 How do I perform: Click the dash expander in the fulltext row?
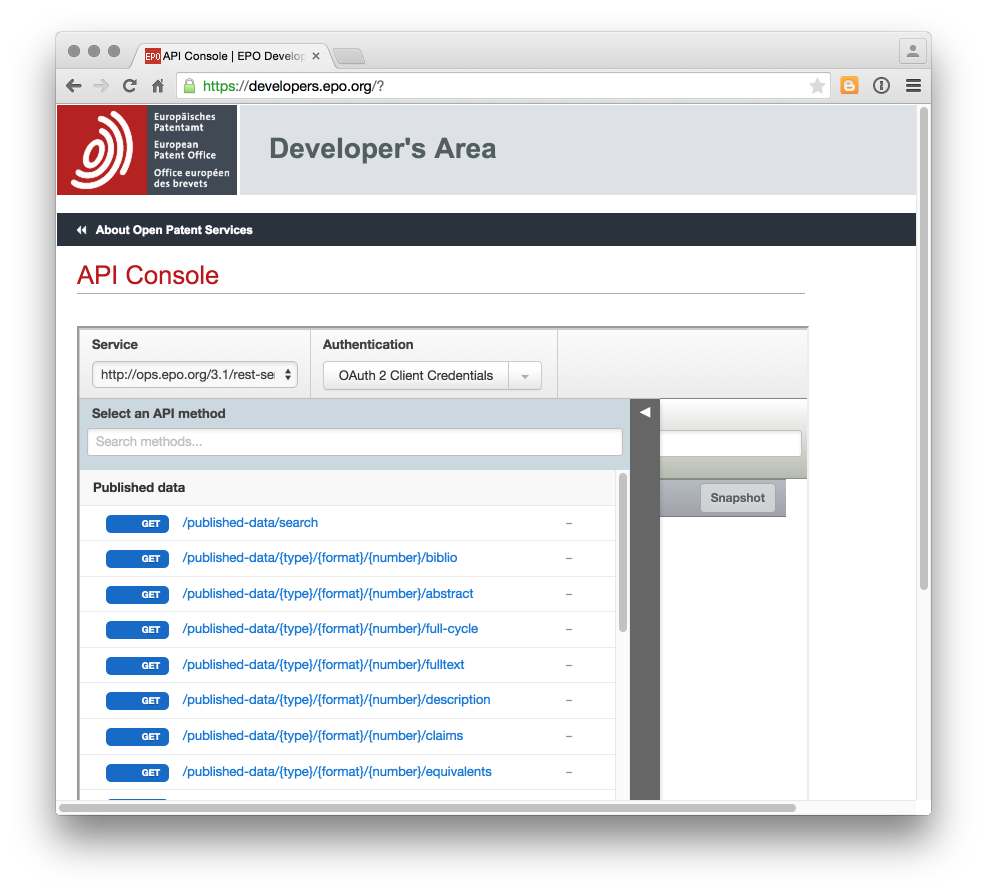point(569,666)
